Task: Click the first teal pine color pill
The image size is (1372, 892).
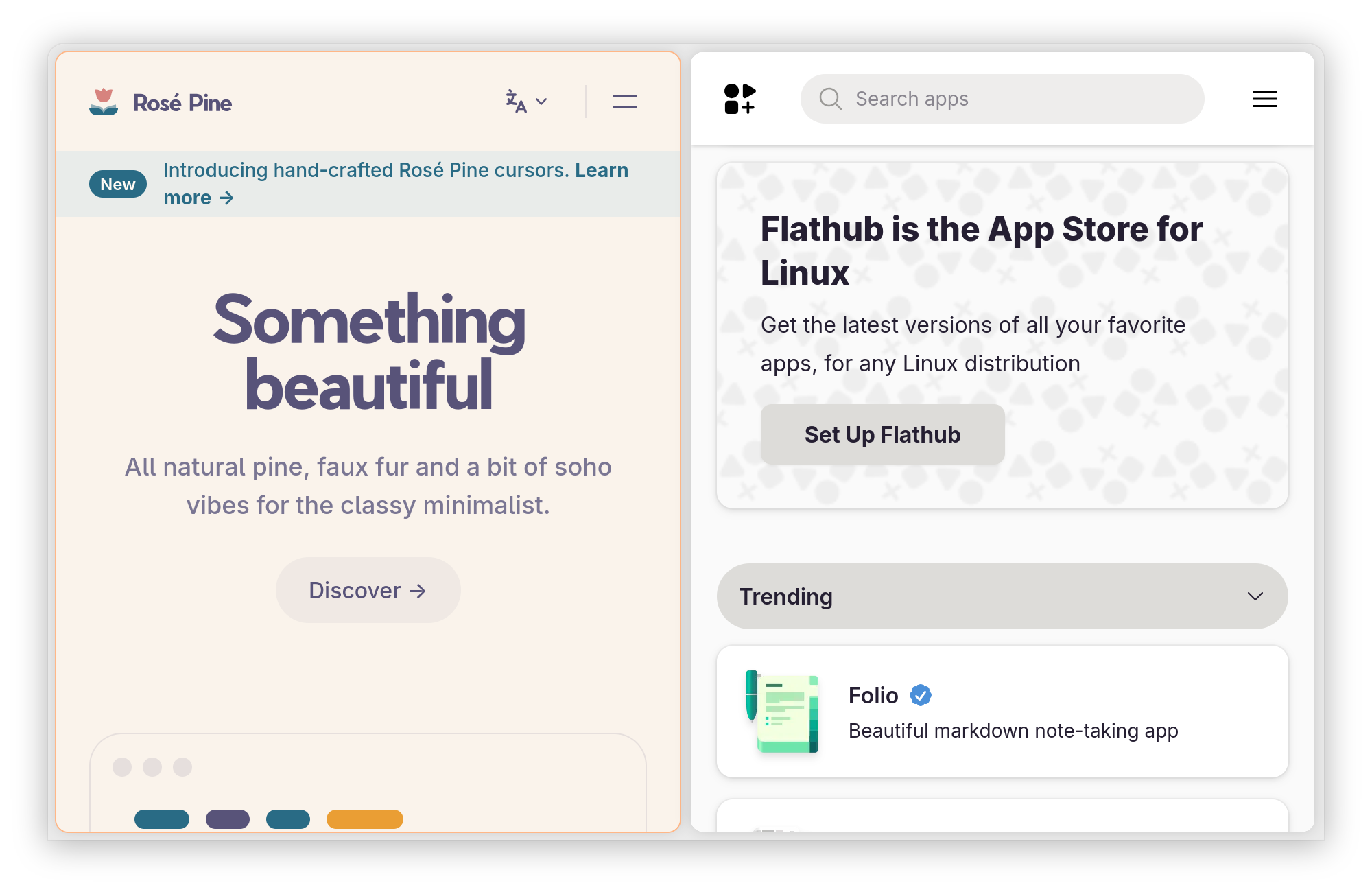Action: 162,819
